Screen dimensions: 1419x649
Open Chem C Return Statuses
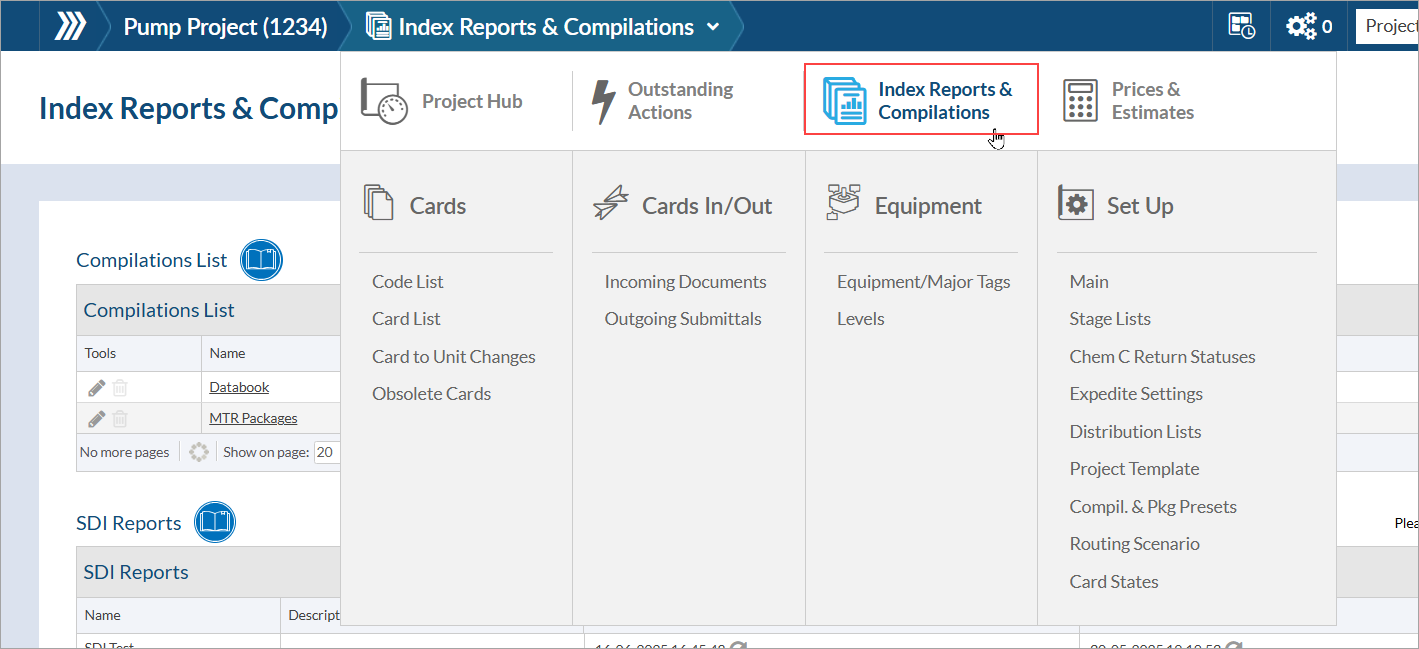pos(1162,357)
